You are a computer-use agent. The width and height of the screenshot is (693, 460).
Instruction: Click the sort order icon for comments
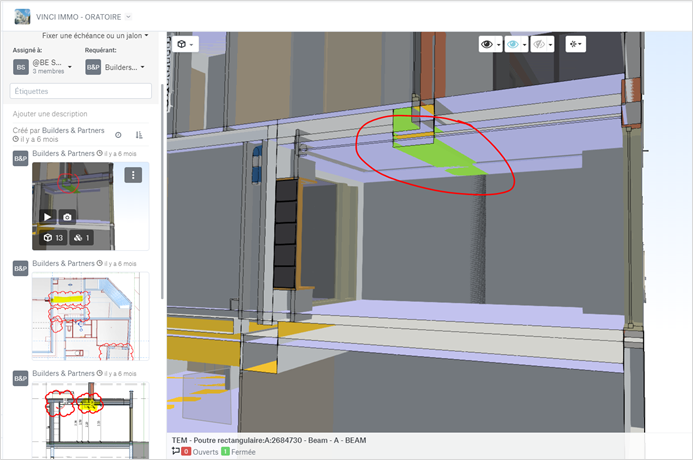click(x=139, y=135)
